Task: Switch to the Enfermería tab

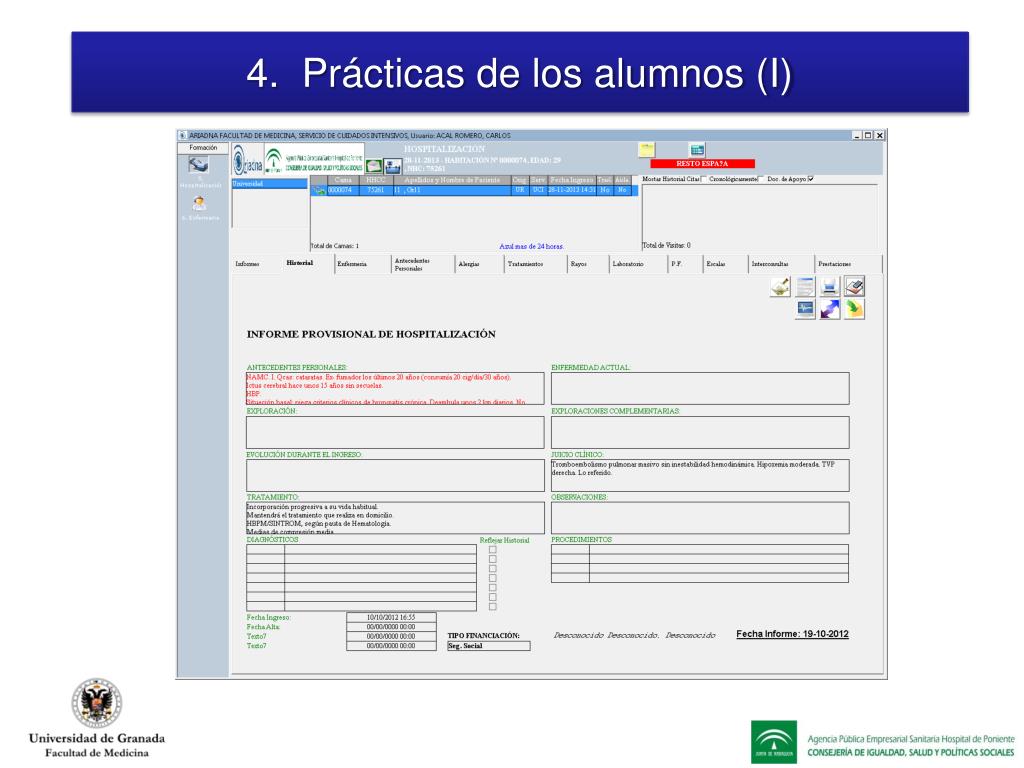Action: (352, 264)
